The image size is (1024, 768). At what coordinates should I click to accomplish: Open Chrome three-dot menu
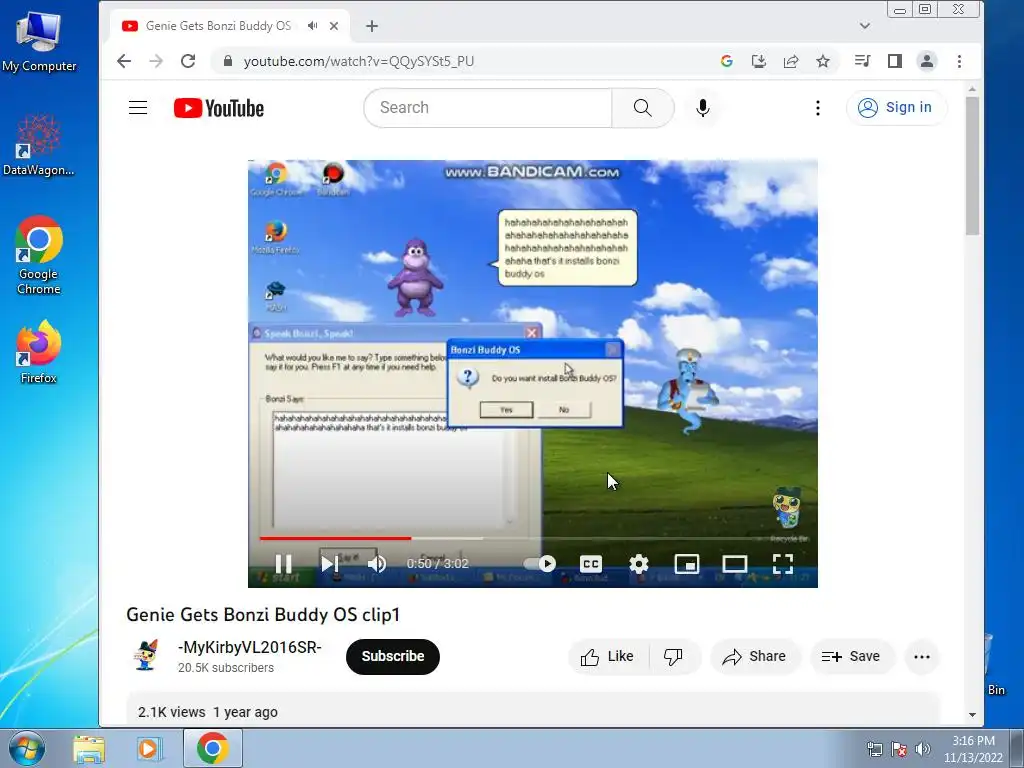pyautogui.click(x=959, y=61)
